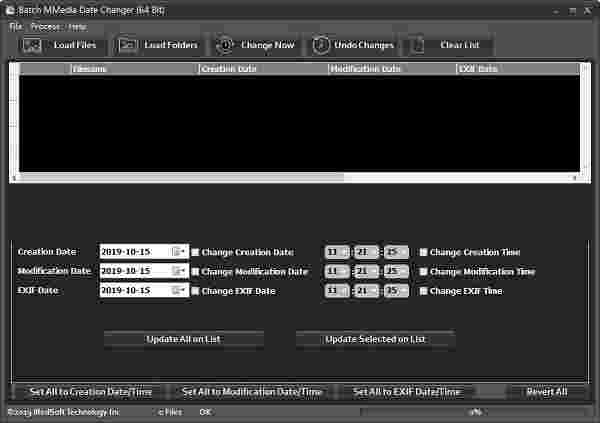The image size is (600, 423).
Task: Click the Clear List trash icon
Action: coord(418,45)
